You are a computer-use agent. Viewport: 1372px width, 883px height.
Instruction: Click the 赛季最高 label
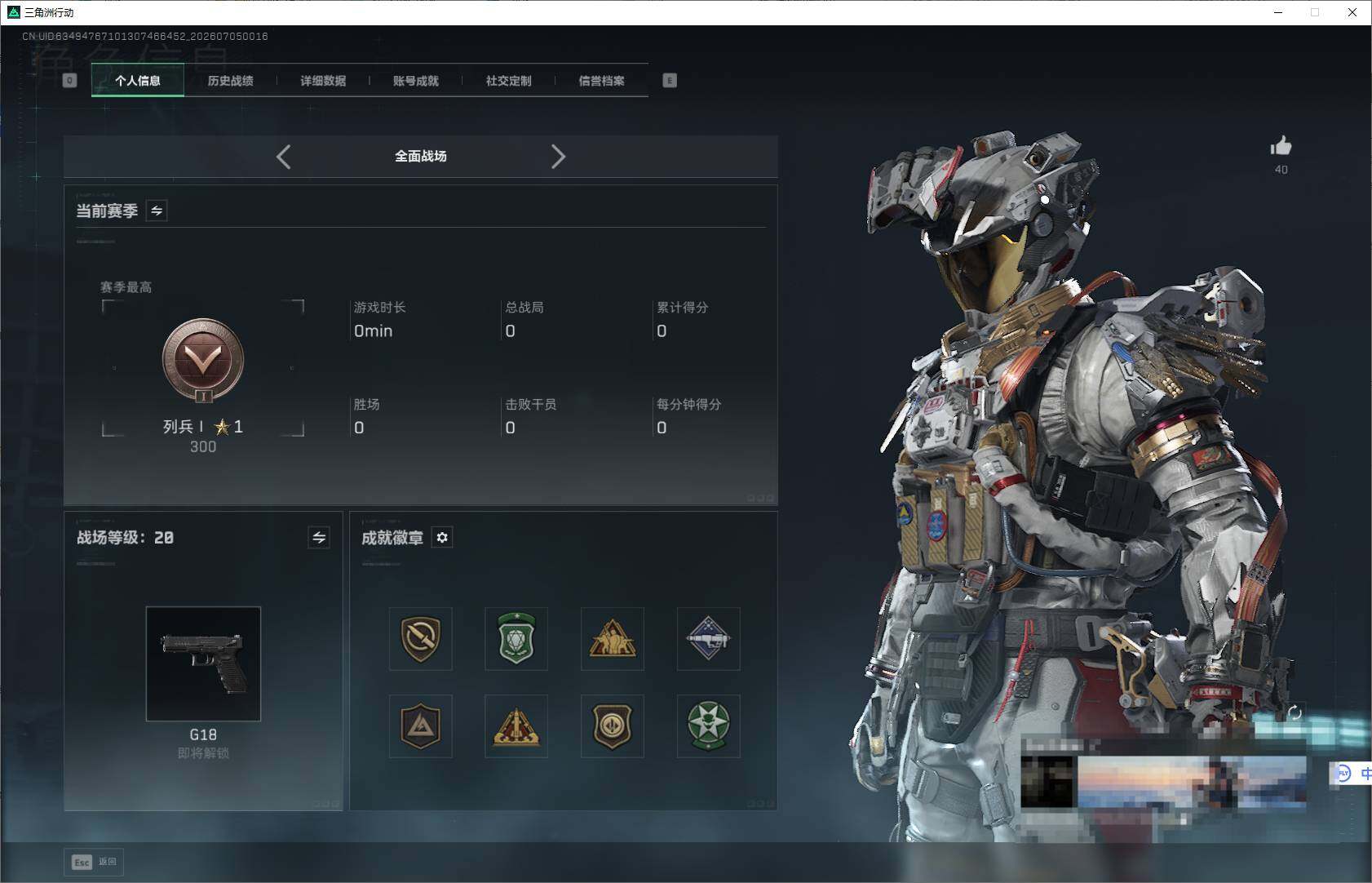click(x=126, y=287)
